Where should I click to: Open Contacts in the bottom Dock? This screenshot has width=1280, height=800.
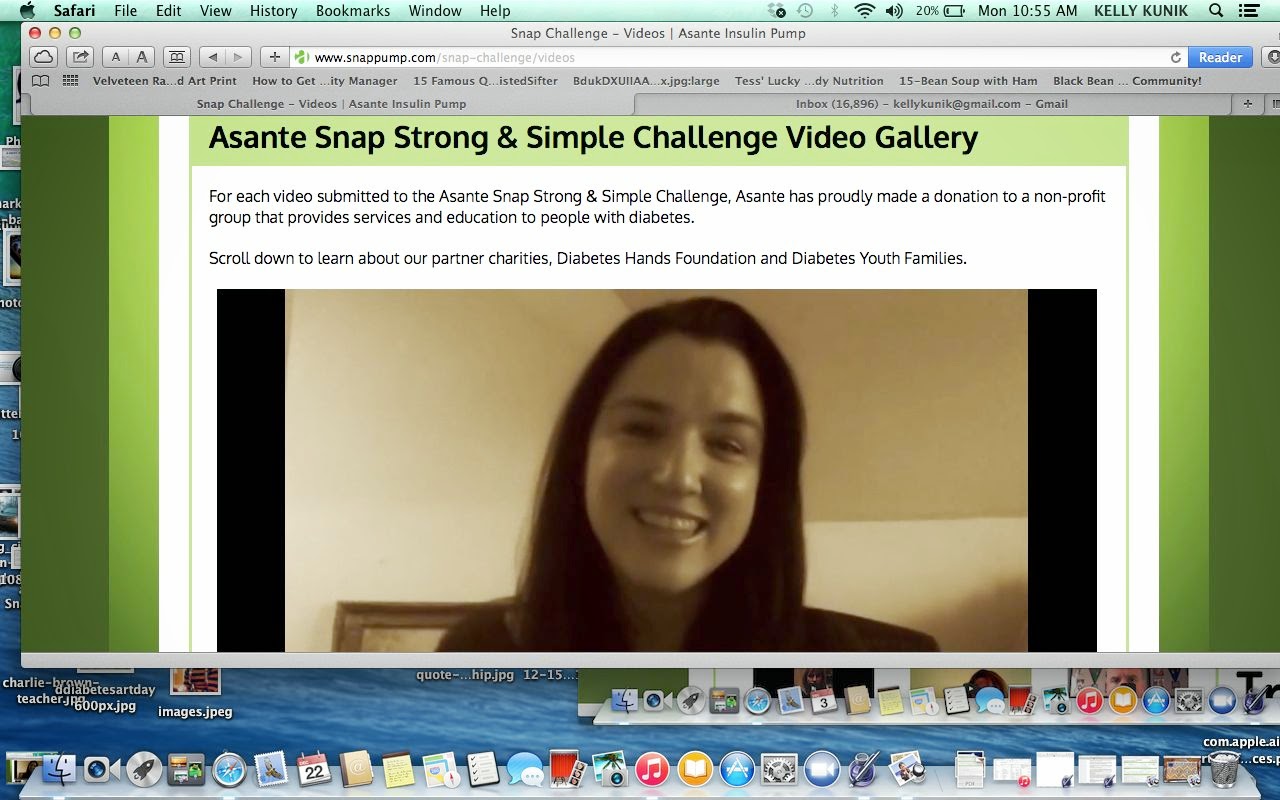356,769
